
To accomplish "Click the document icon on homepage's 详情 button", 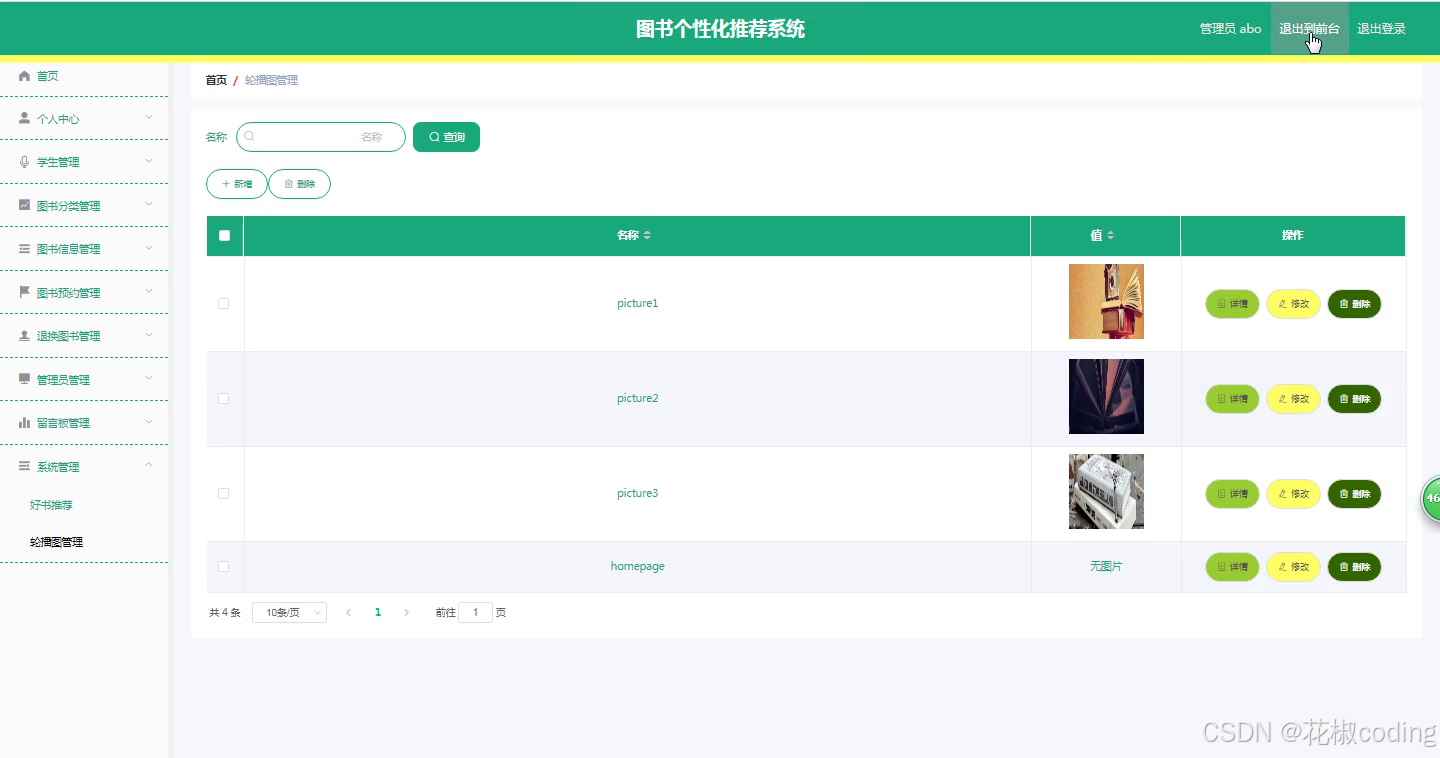I will 1220,567.
